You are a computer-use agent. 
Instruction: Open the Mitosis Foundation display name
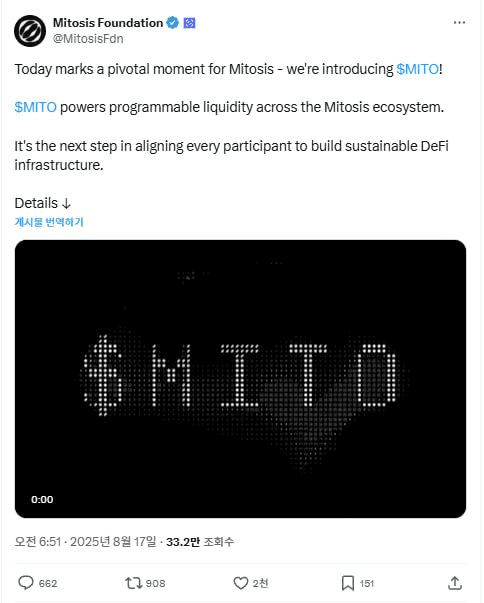108,23
